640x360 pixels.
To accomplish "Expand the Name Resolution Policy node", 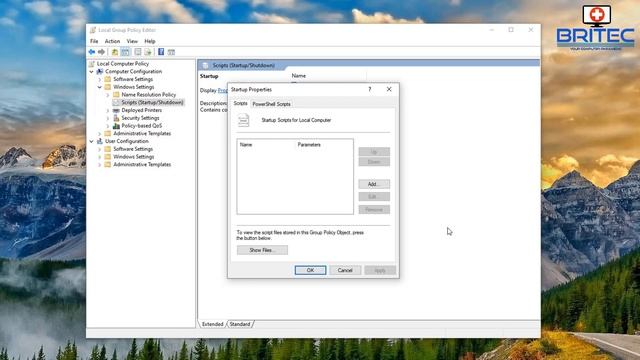I will pos(108,95).
